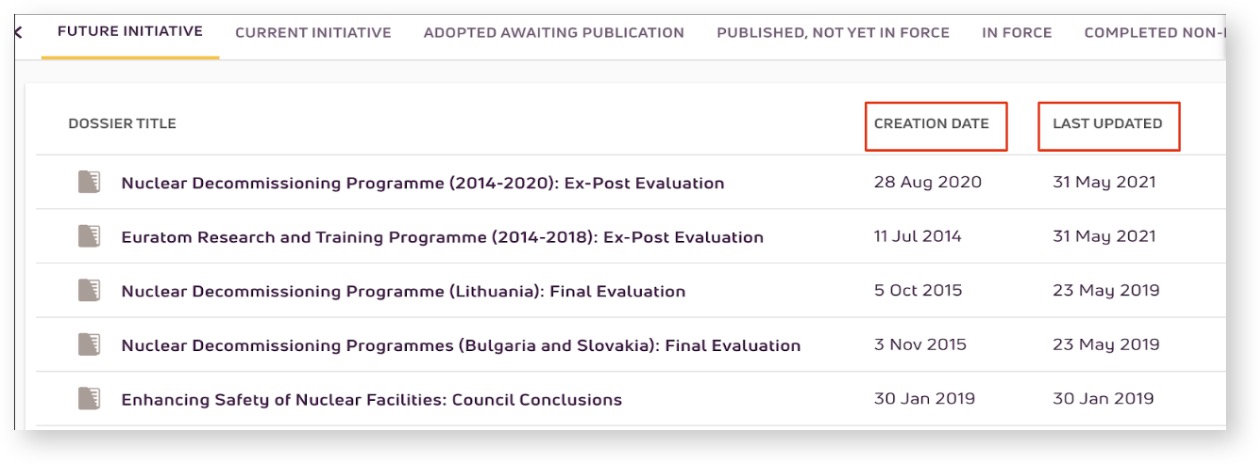Click the Bulgaria and Slovakia dossier icon
Screen dimensions: 1260x464
tap(90, 344)
